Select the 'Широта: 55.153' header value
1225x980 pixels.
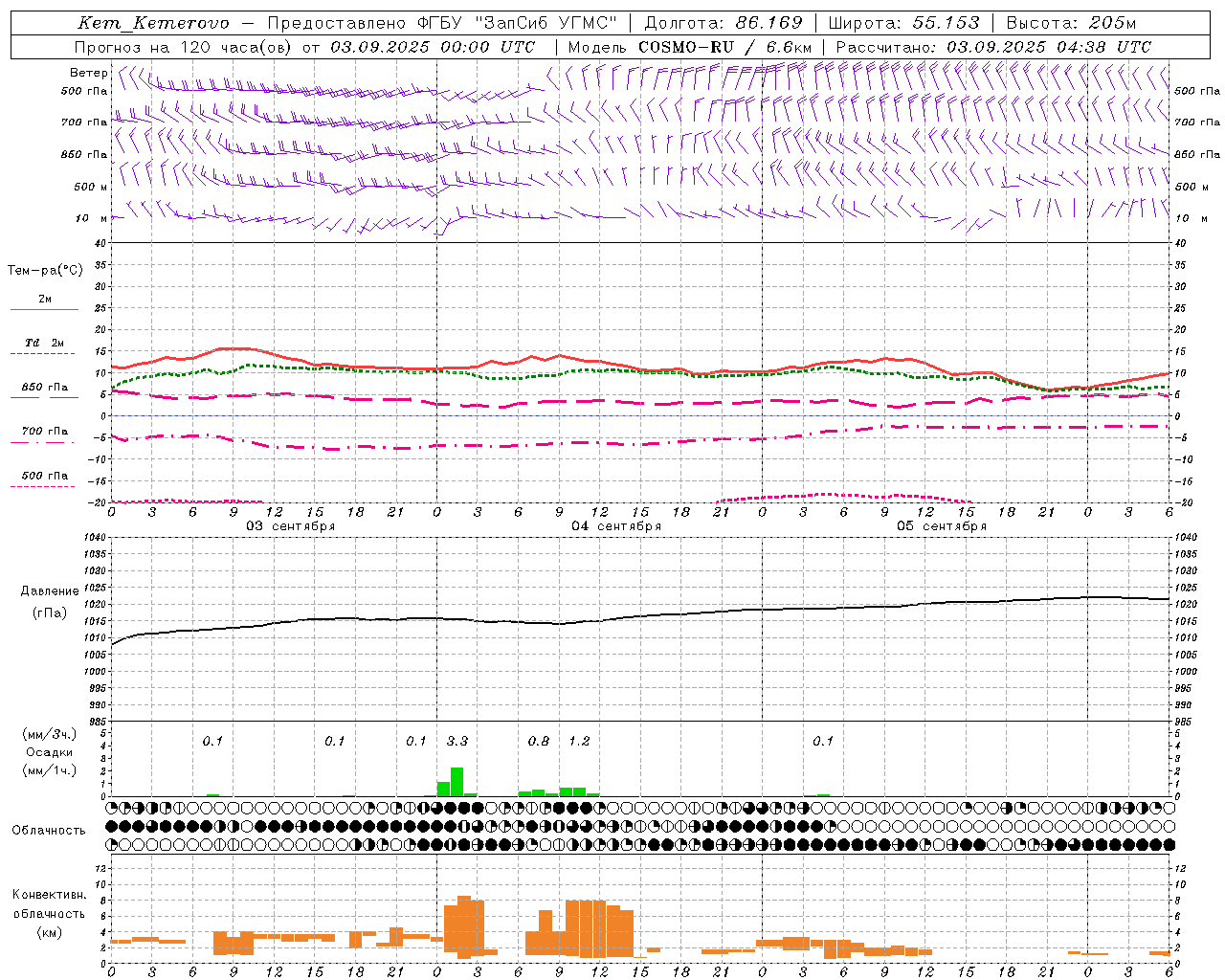click(903, 23)
